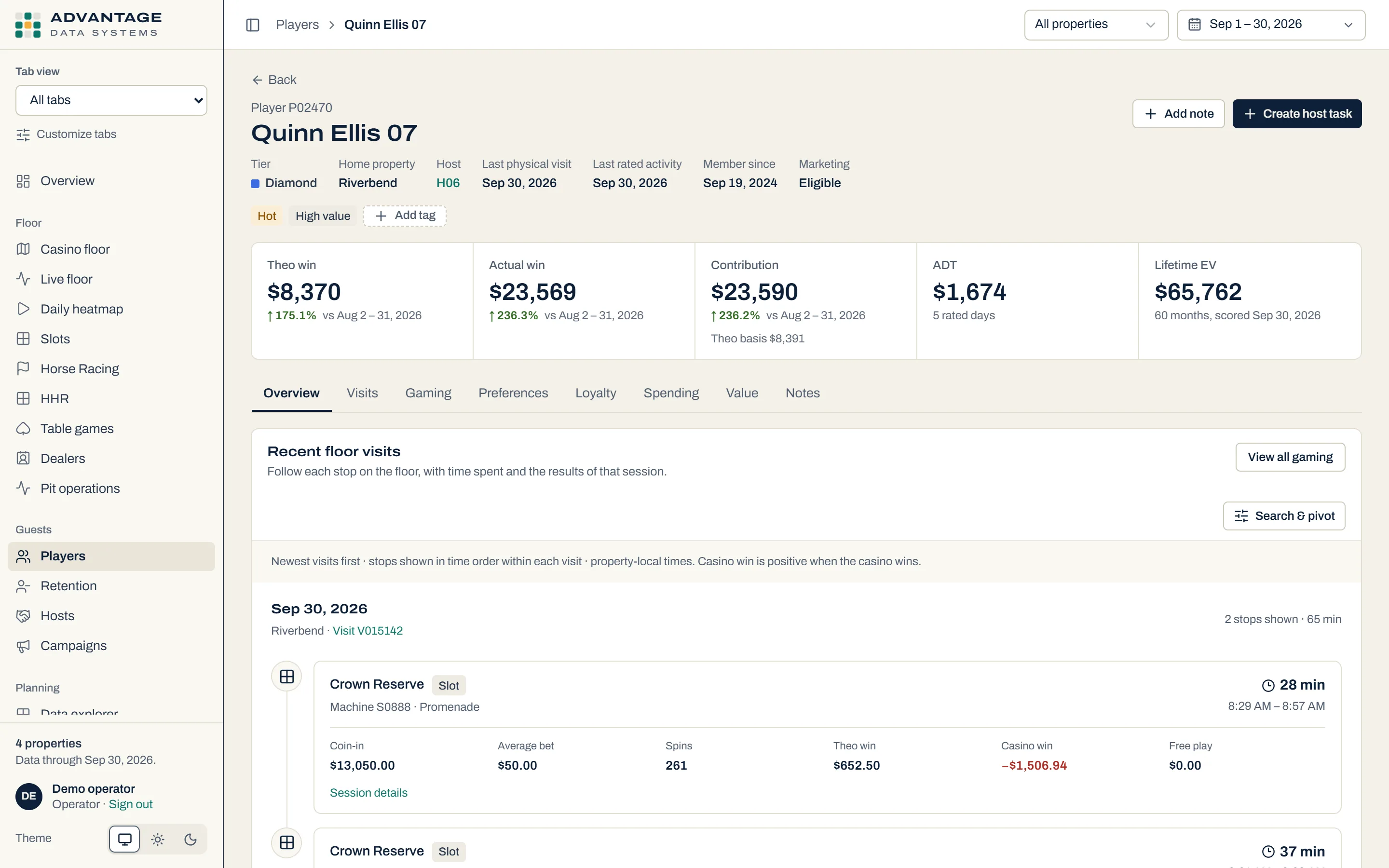Click Create host task button
The height and width of the screenshot is (868, 1389).
coord(1297,114)
